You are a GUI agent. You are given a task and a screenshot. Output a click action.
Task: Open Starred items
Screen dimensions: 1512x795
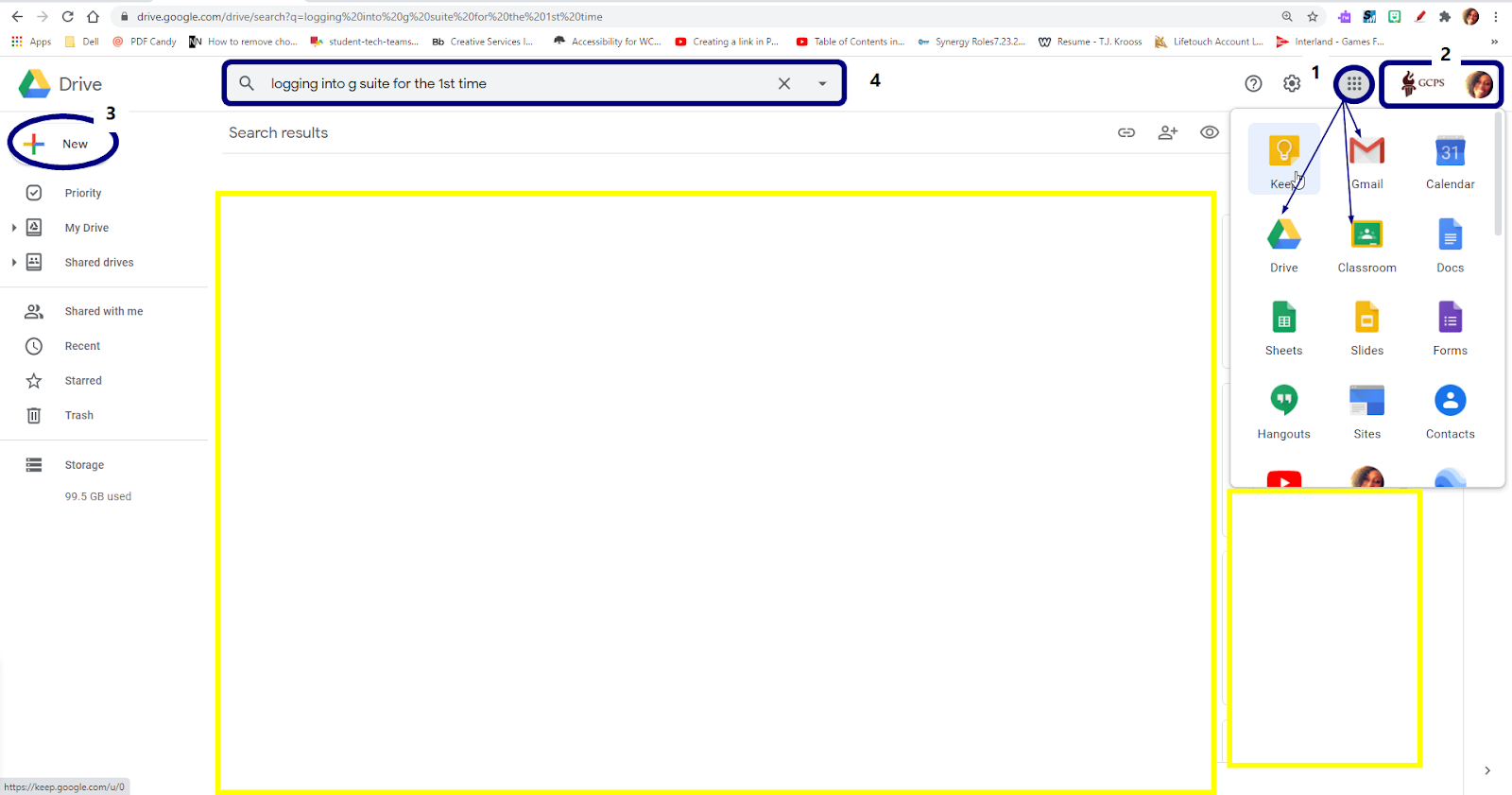pos(83,381)
